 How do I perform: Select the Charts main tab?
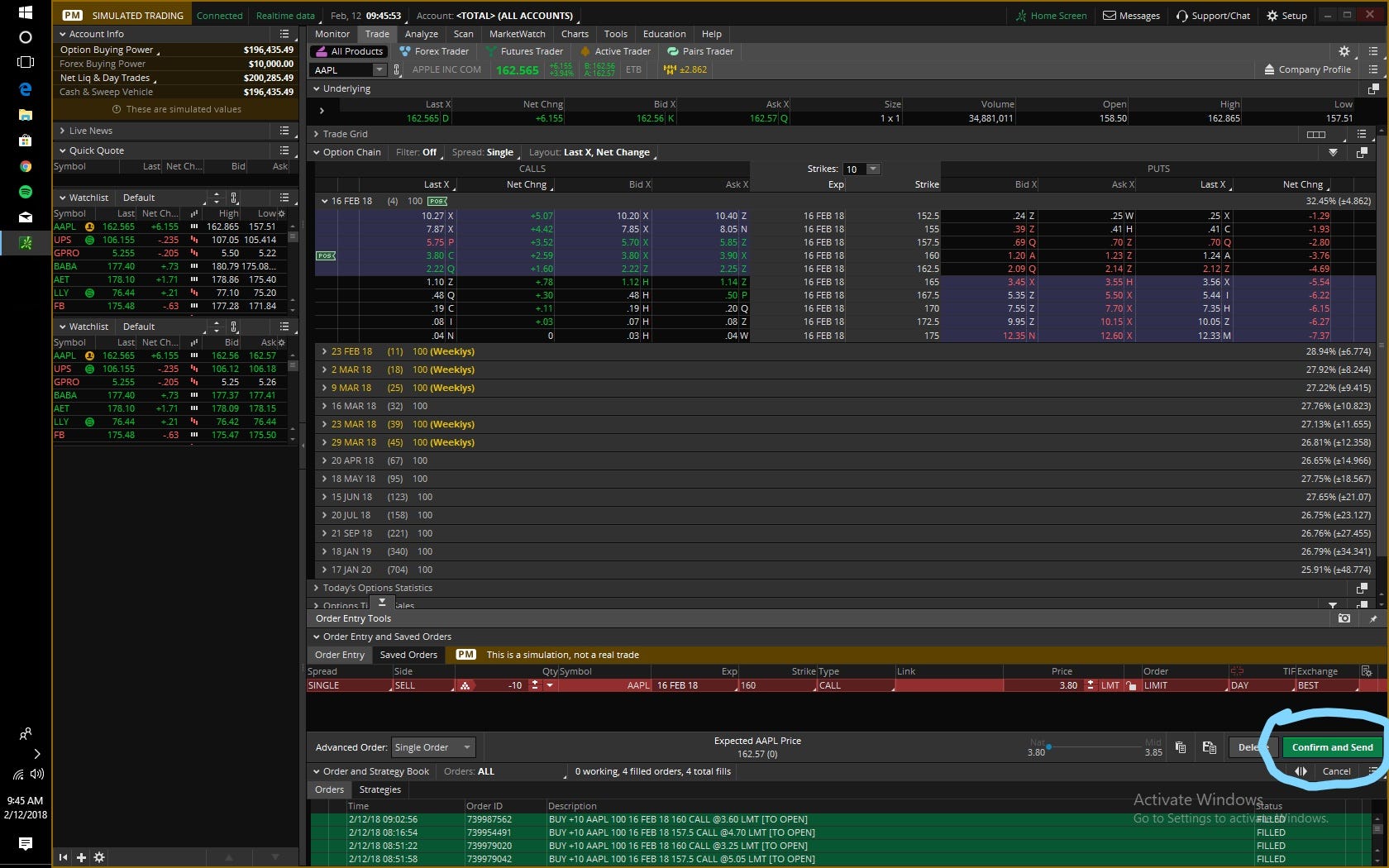pyautogui.click(x=575, y=34)
